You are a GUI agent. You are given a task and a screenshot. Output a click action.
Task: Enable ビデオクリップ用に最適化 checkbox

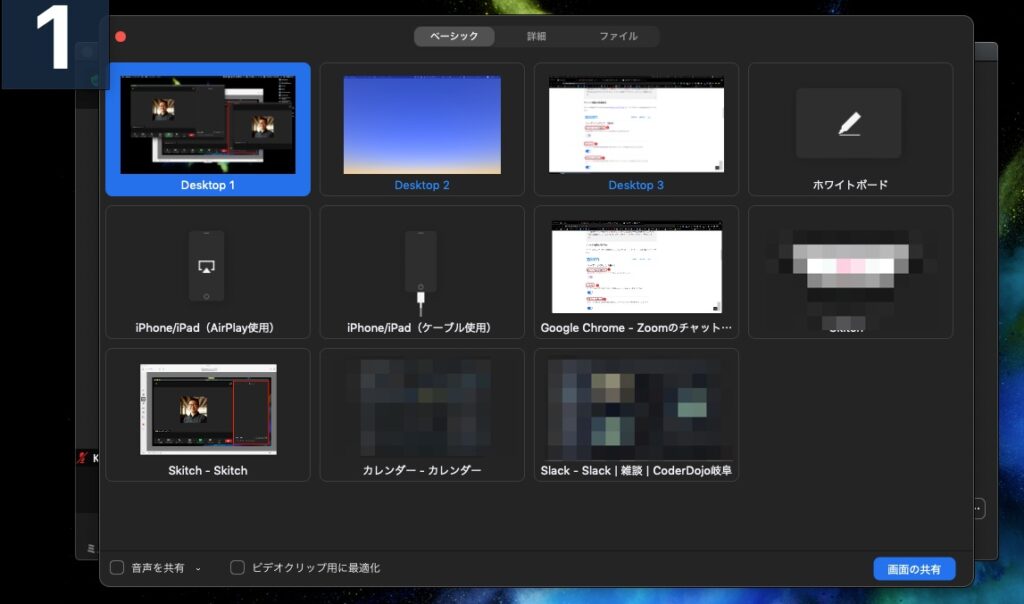(x=237, y=567)
